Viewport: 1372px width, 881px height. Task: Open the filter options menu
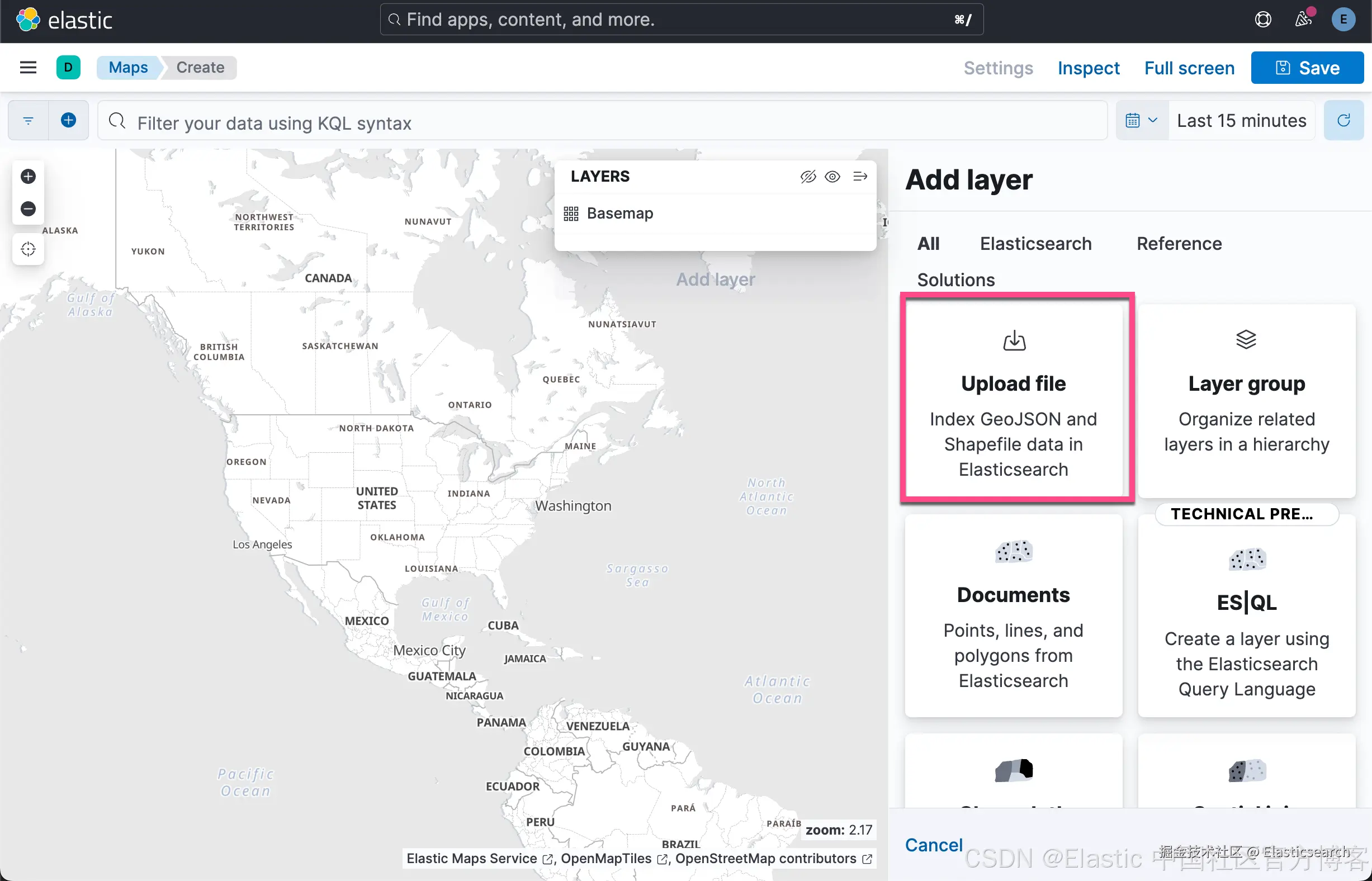coord(28,120)
